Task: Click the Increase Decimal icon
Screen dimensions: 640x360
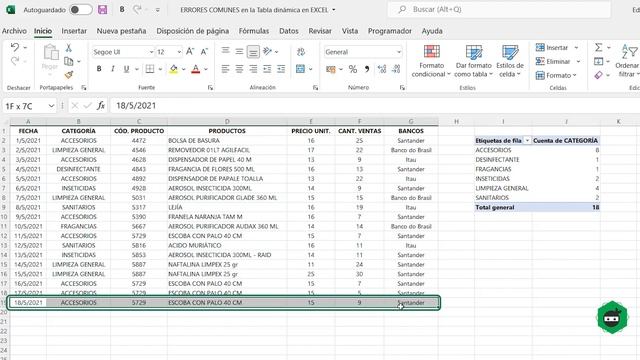Action: (382, 69)
